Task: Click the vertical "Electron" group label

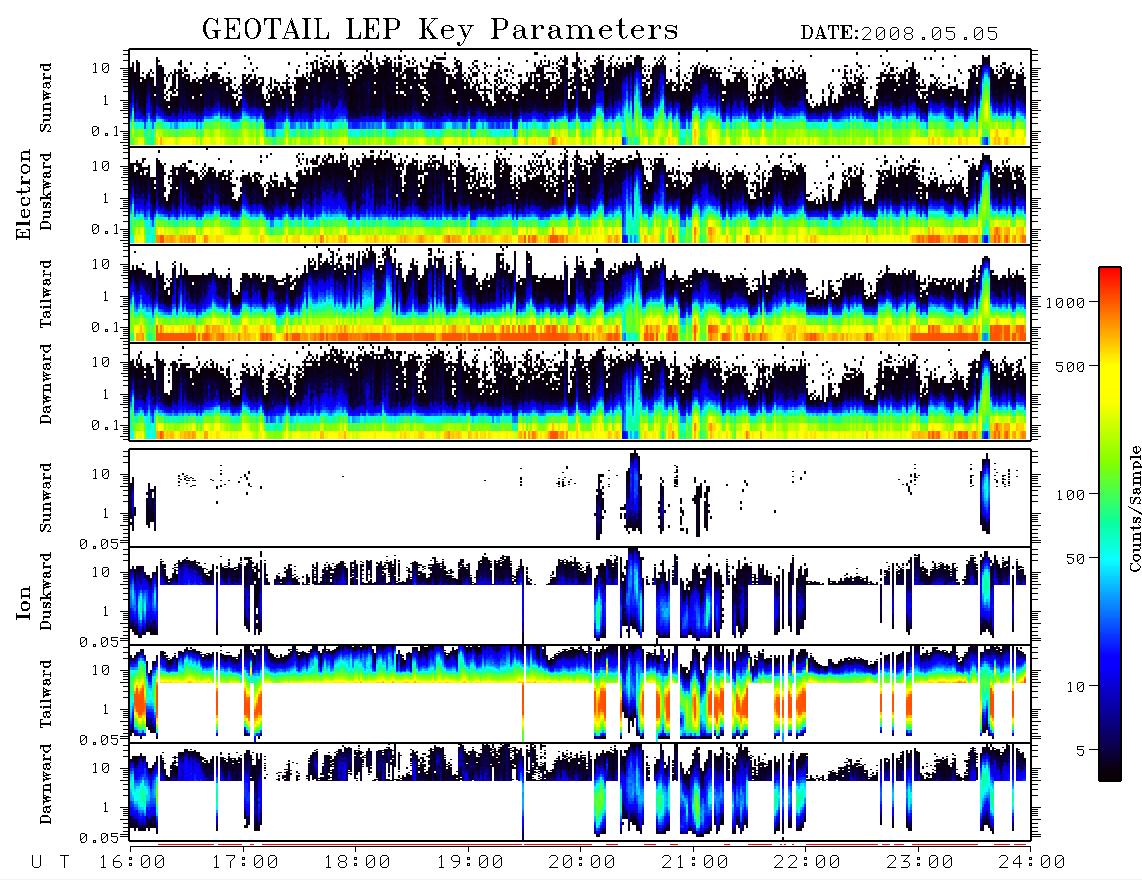Action: coord(24,195)
